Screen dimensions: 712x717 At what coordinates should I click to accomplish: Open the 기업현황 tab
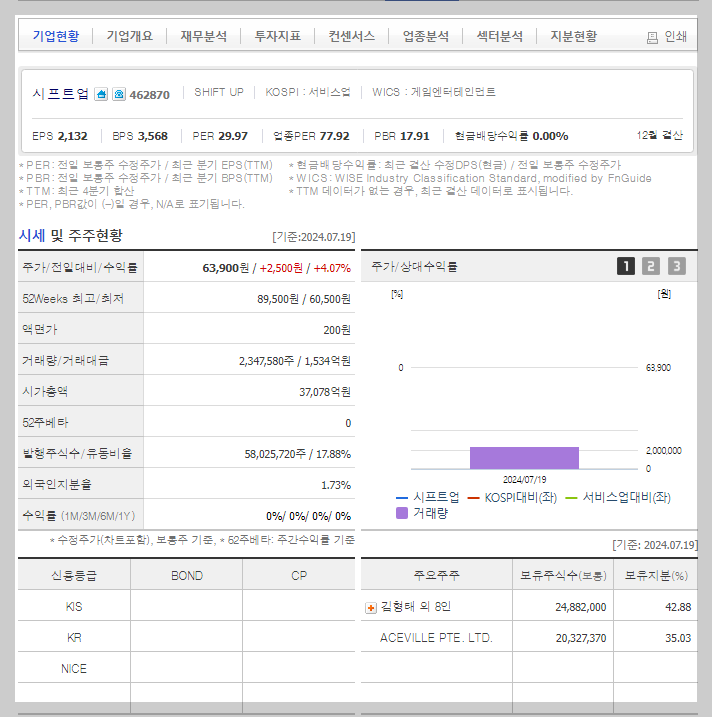pos(56,36)
